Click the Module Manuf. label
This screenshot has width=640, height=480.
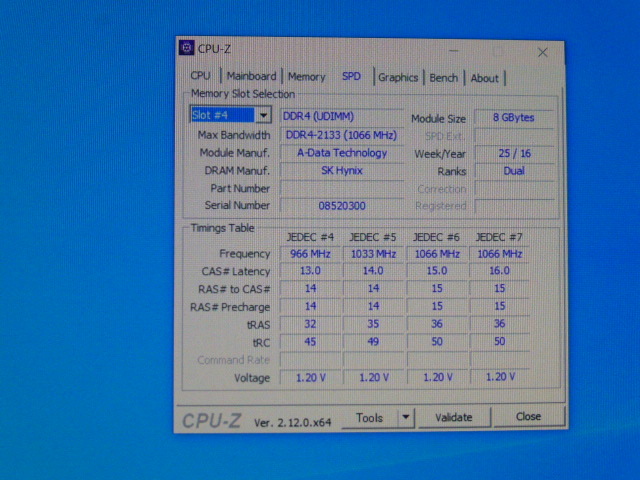[x=235, y=153]
